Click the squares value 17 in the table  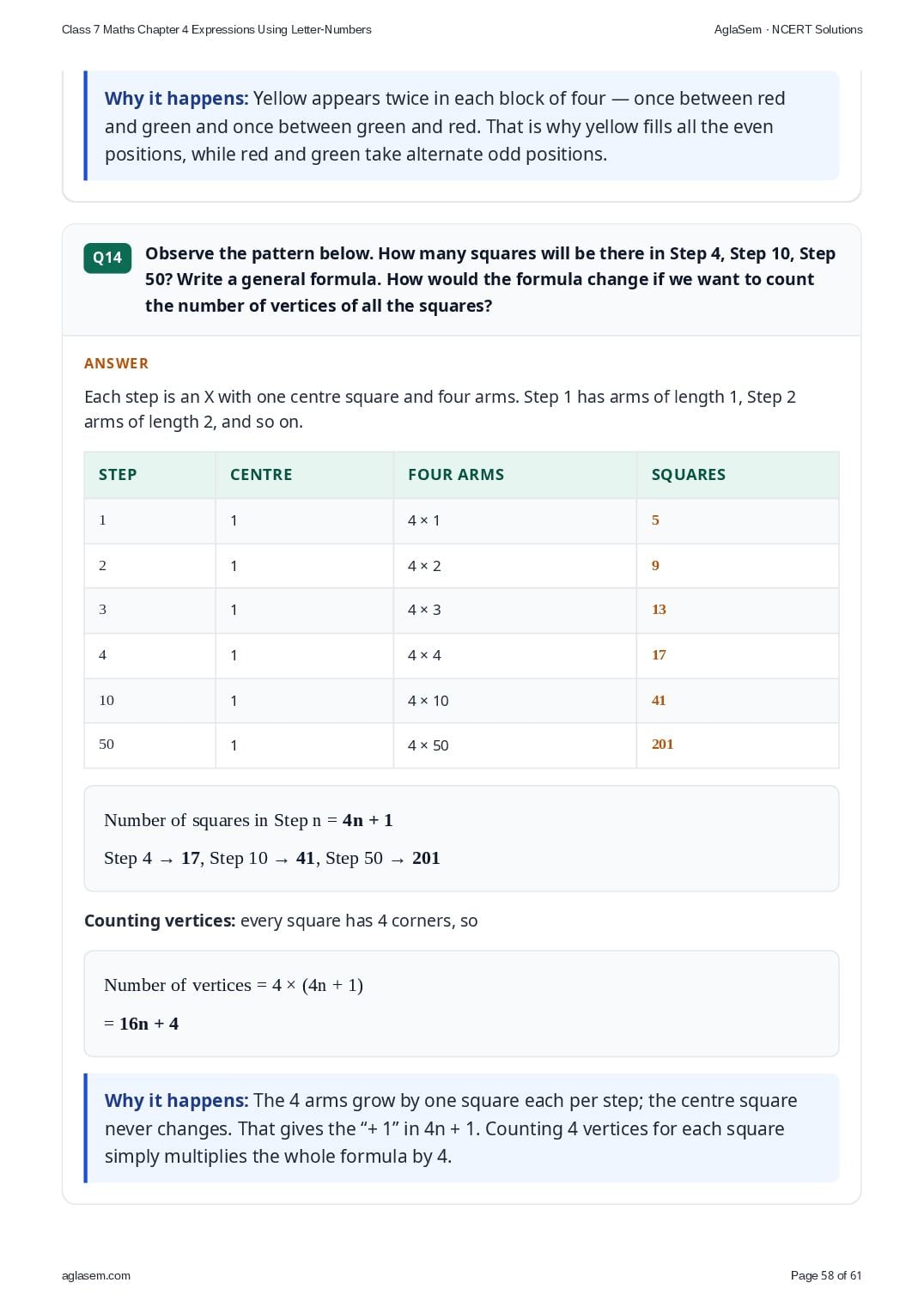[x=659, y=655]
